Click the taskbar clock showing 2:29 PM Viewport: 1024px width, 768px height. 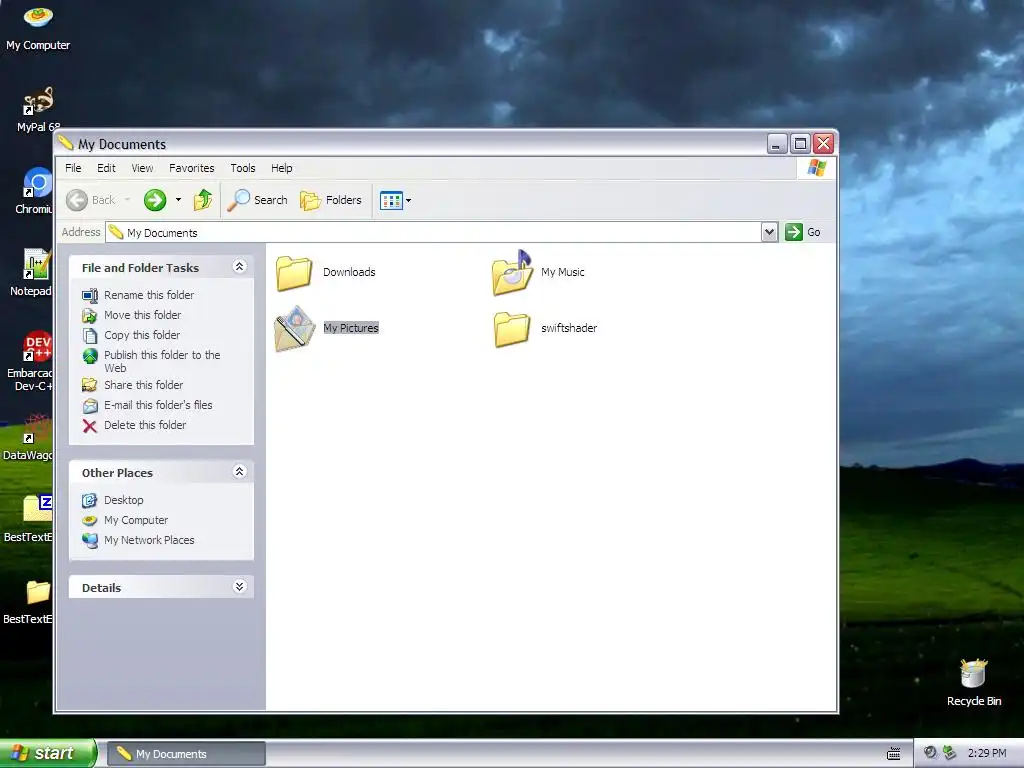click(987, 753)
